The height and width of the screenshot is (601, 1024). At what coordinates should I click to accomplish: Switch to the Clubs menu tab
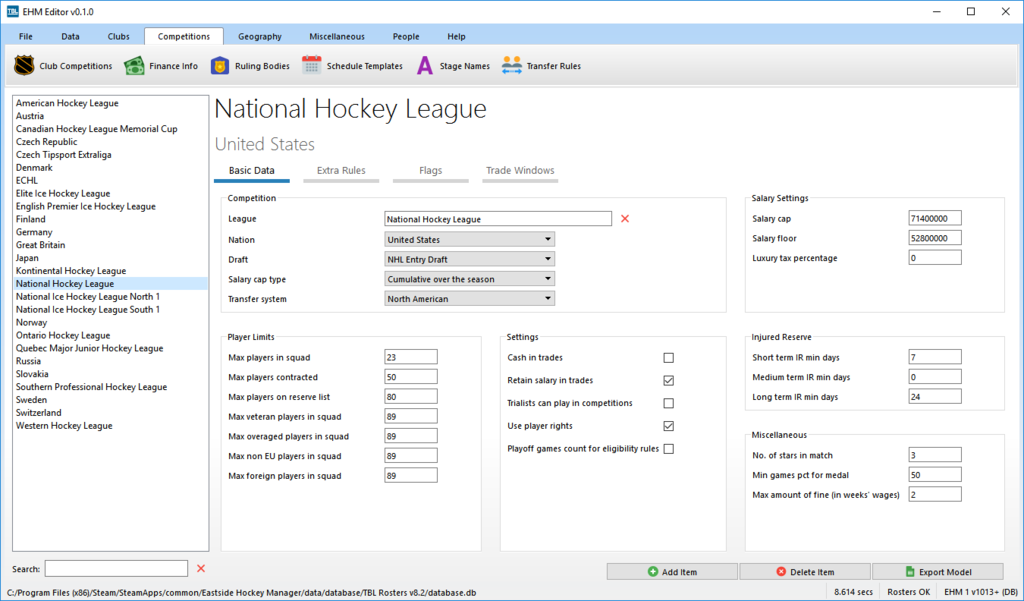click(x=118, y=37)
